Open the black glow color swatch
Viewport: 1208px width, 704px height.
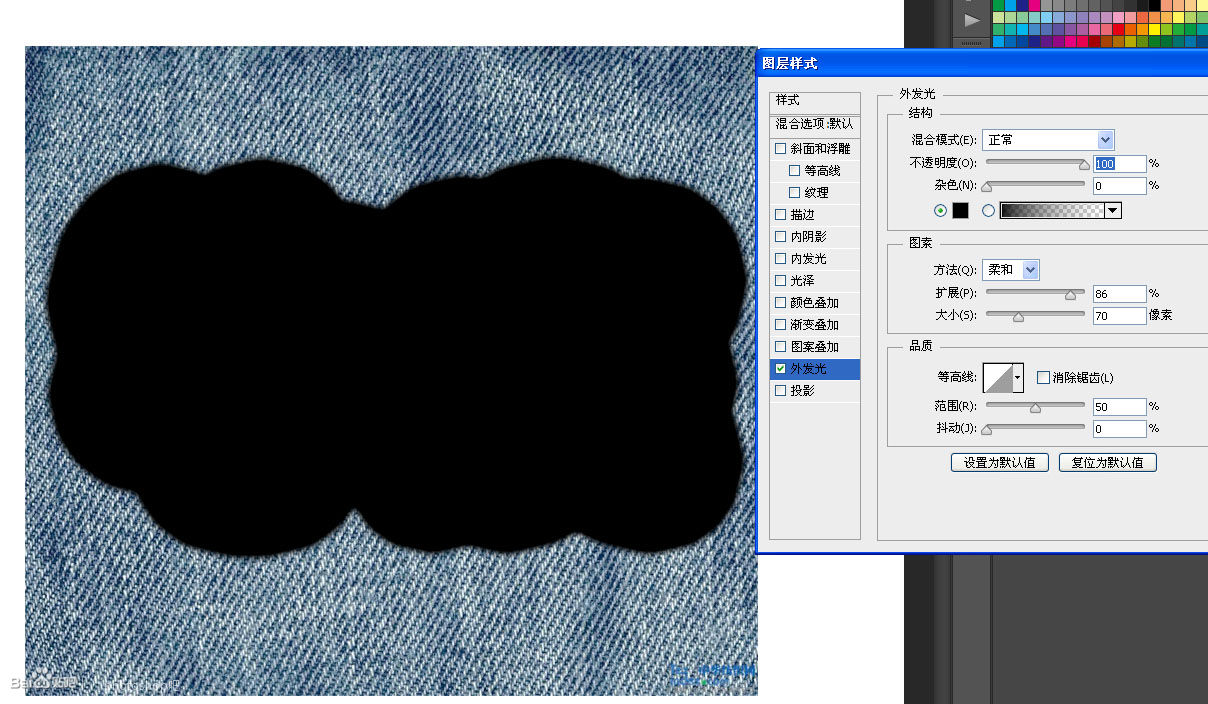pos(960,210)
